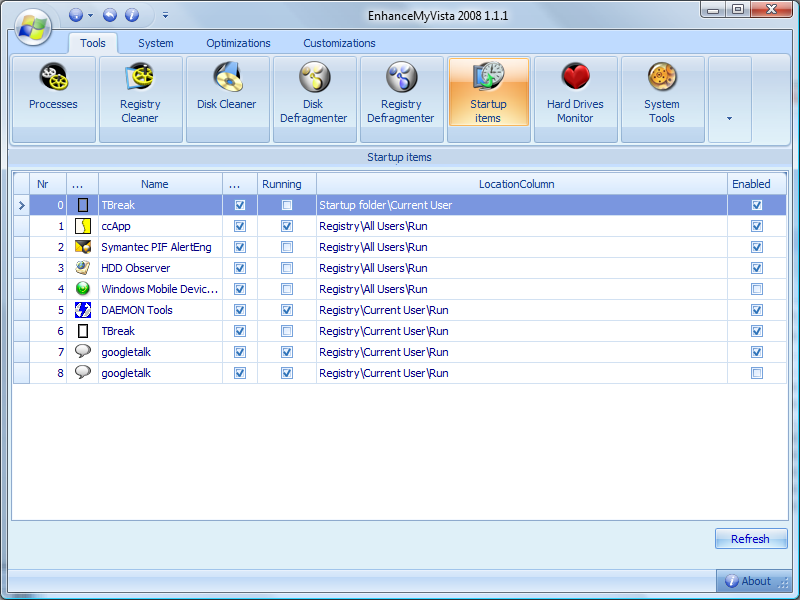Toggle Running checkbox for HDD Observer
800x600 pixels.
point(287,268)
